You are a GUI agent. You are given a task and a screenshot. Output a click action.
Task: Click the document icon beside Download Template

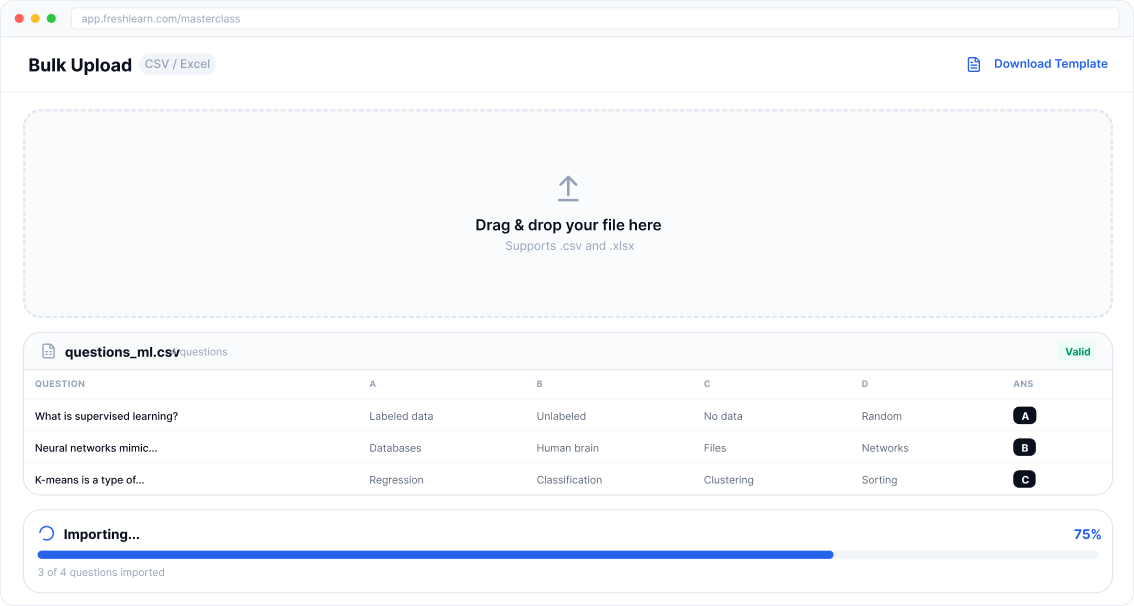tap(972, 63)
